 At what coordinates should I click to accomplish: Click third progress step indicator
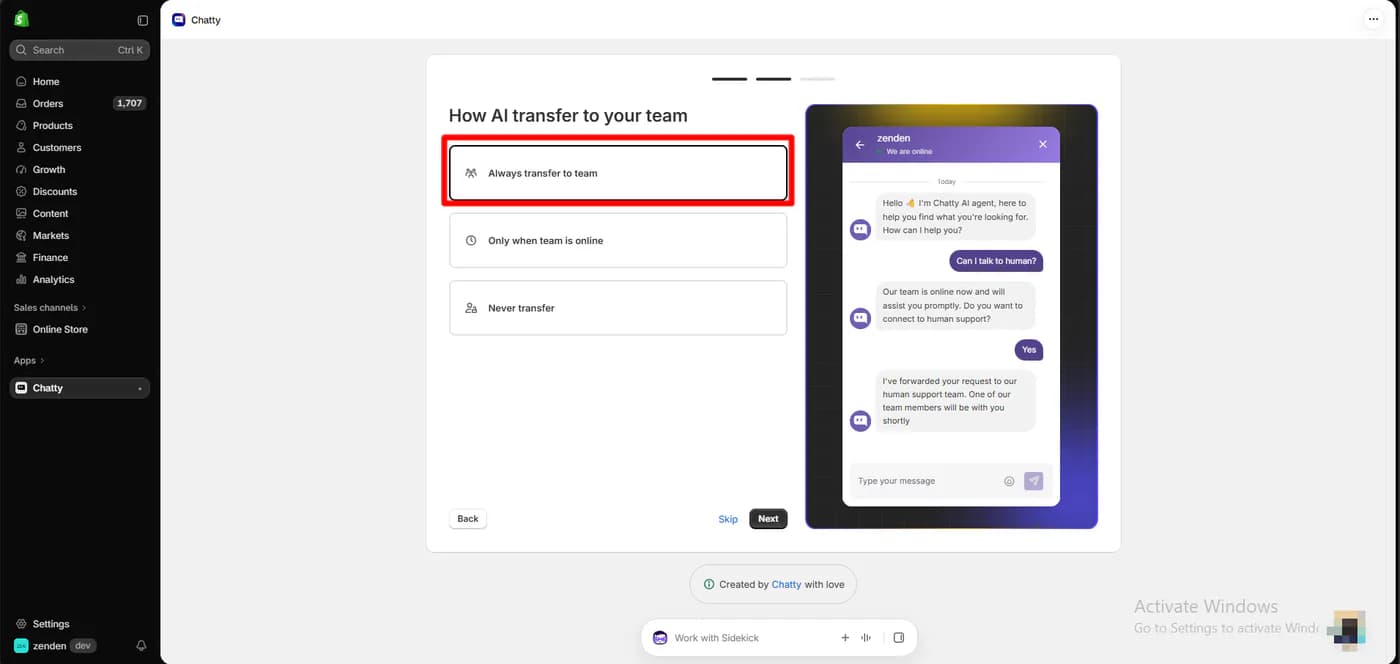click(x=817, y=79)
